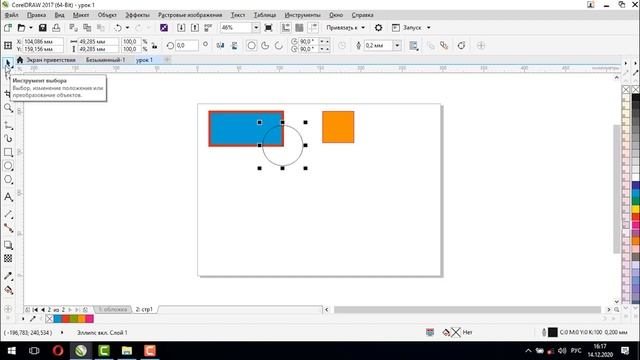Viewport: 640px width, 360px height.
Task: Select the orange square on the page
Action: 338,127
